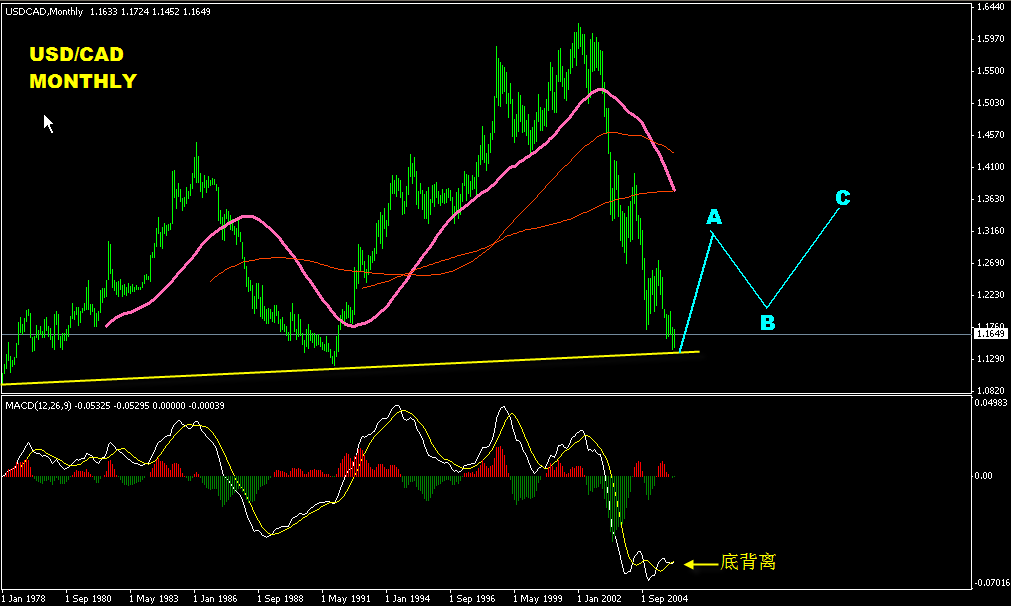
Task: Click the 1 Jan 1994 date label
Action: click(408, 598)
